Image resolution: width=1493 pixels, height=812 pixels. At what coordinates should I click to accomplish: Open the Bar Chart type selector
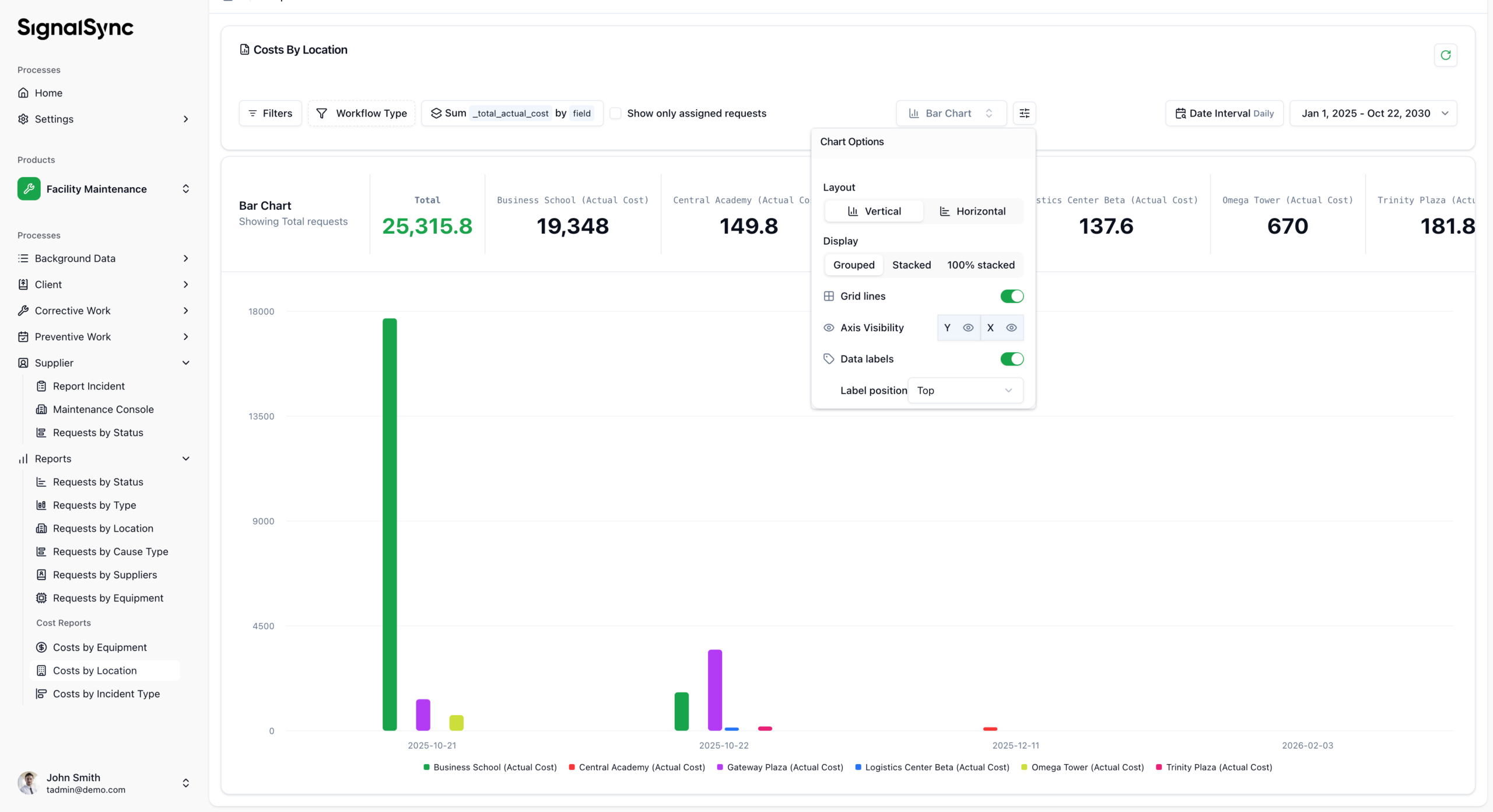(x=951, y=113)
